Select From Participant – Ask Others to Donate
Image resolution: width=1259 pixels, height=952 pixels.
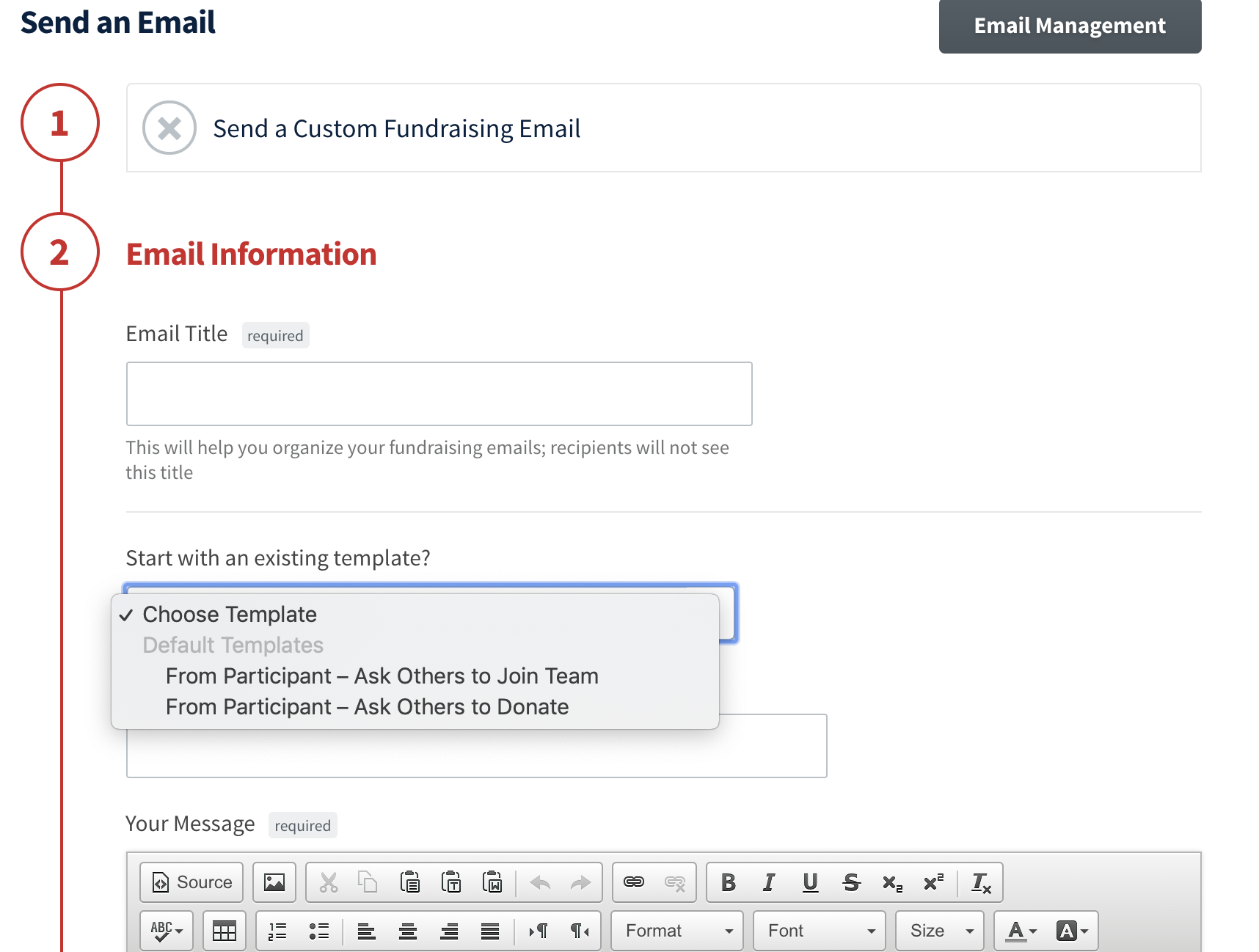coord(415,706)
